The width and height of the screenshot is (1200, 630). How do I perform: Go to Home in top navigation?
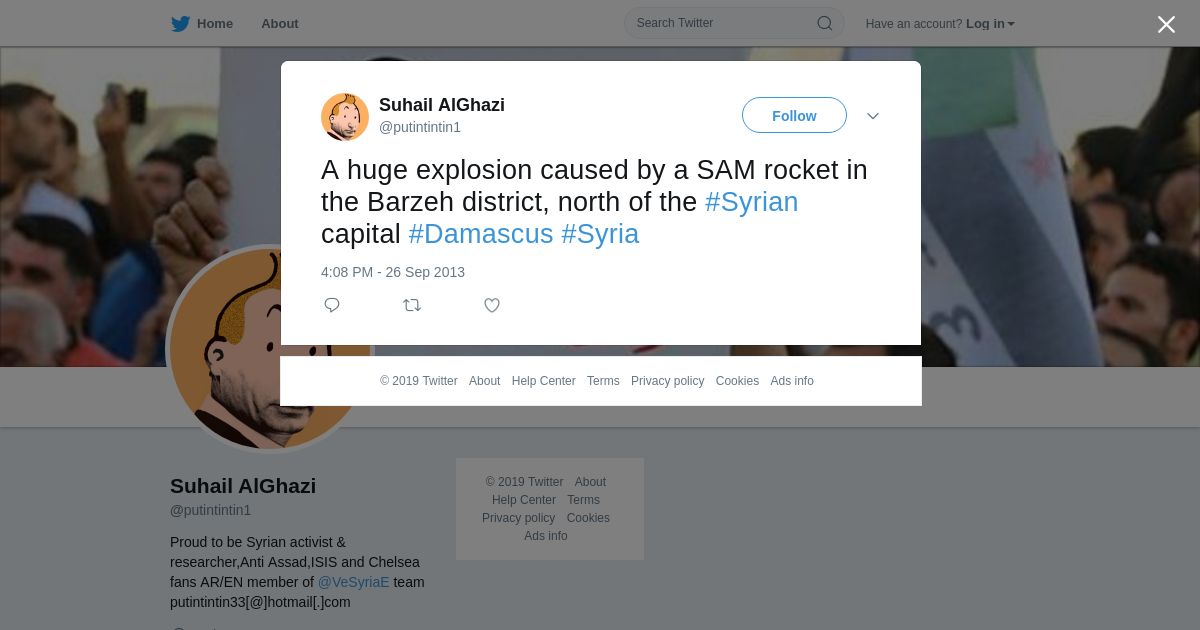pos(215,24)
